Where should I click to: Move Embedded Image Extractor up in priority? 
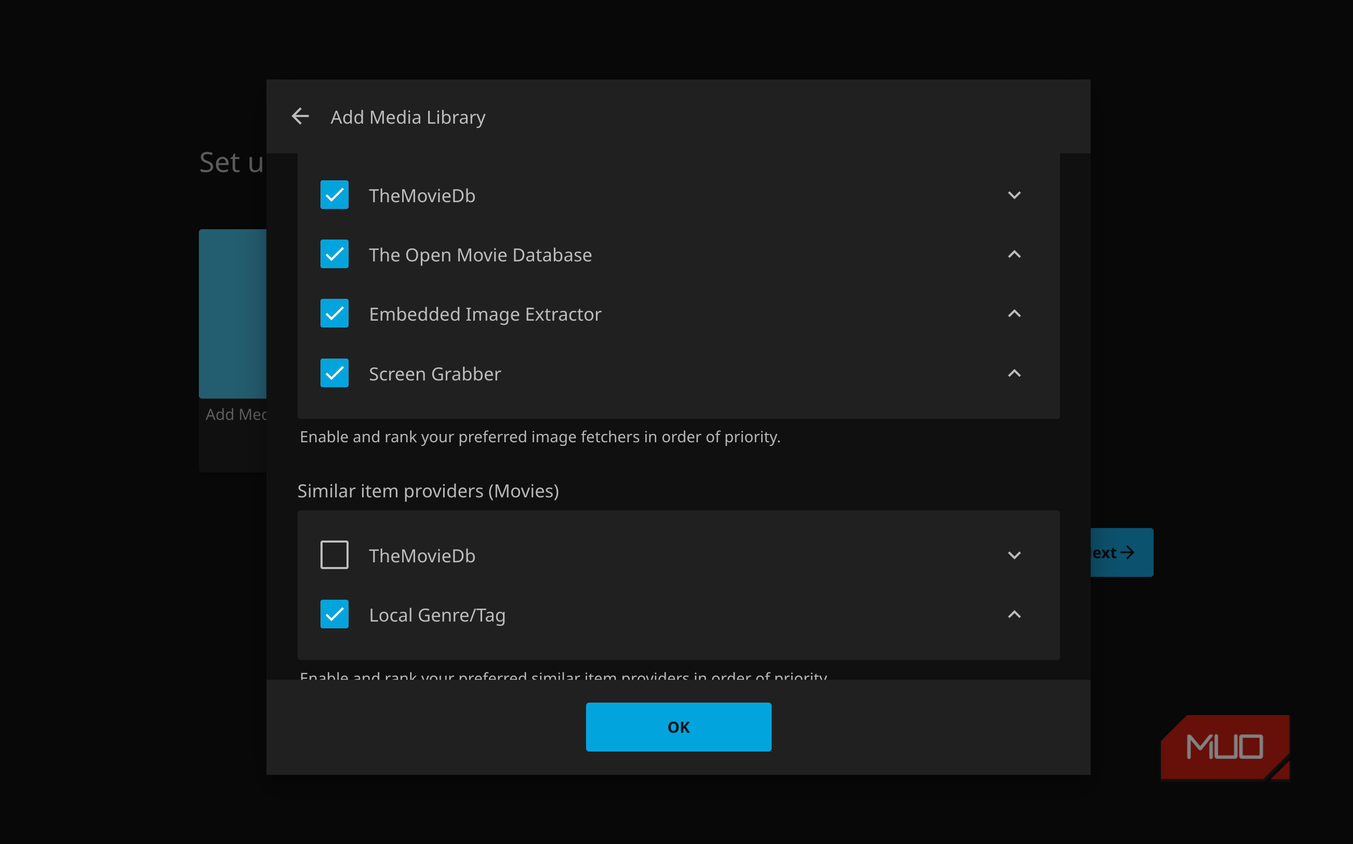(1014, 313)
